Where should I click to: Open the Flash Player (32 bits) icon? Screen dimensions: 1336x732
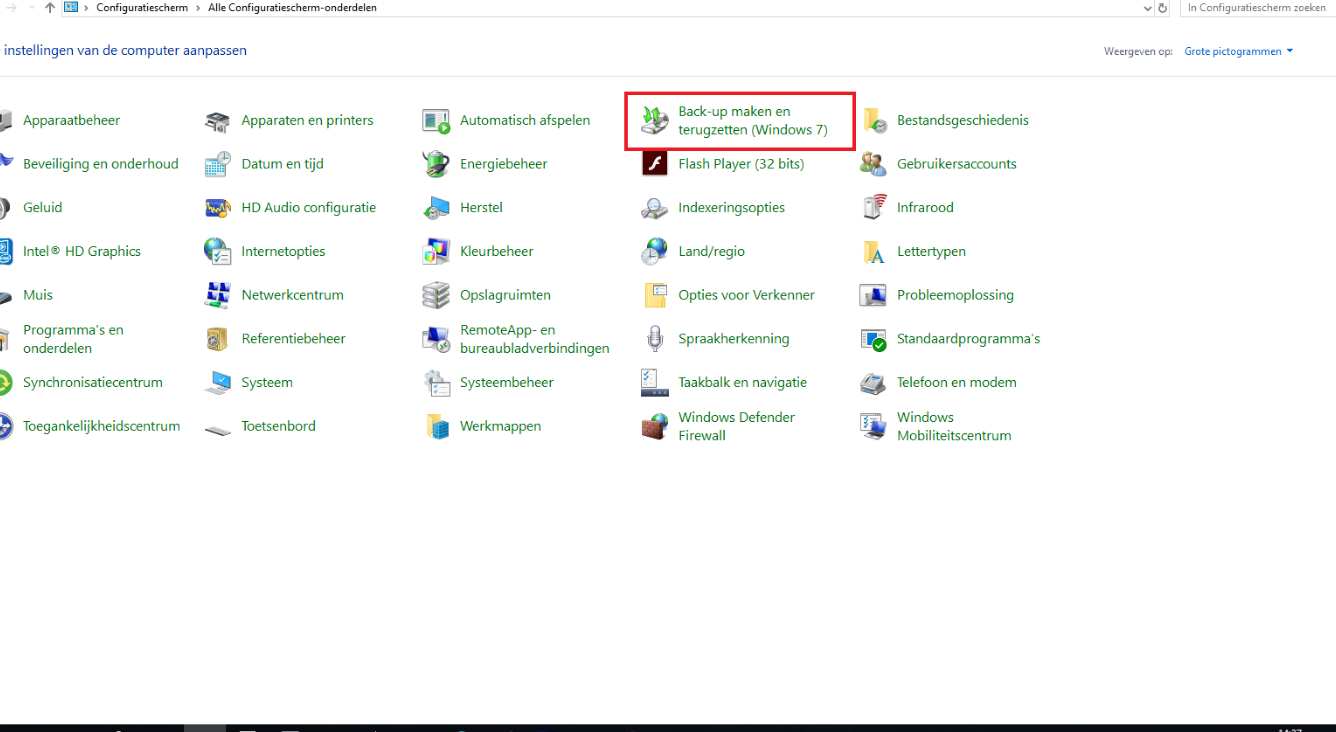pyautogui.click(x=654, y=164)
